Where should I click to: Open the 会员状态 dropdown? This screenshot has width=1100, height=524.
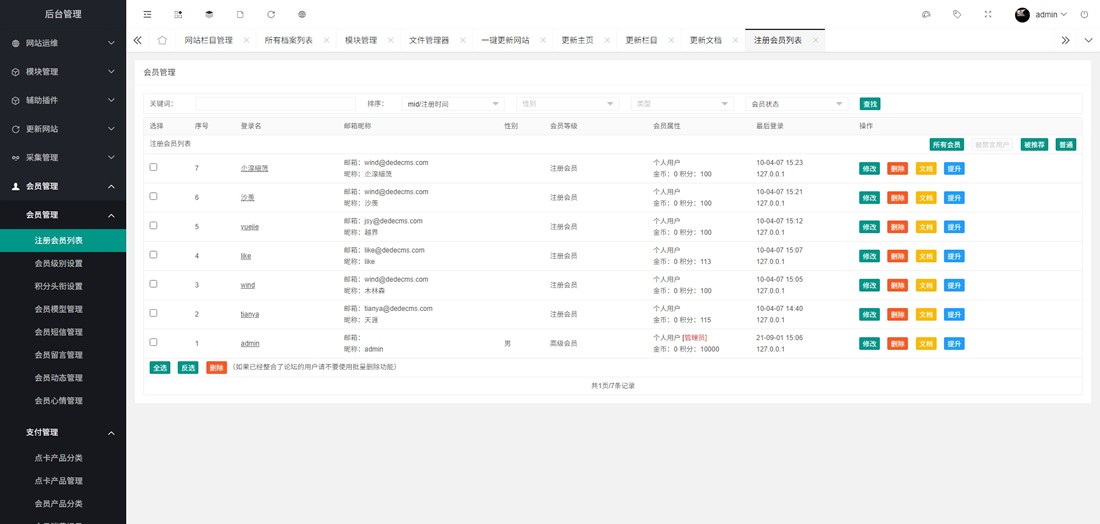pos(797,104)
